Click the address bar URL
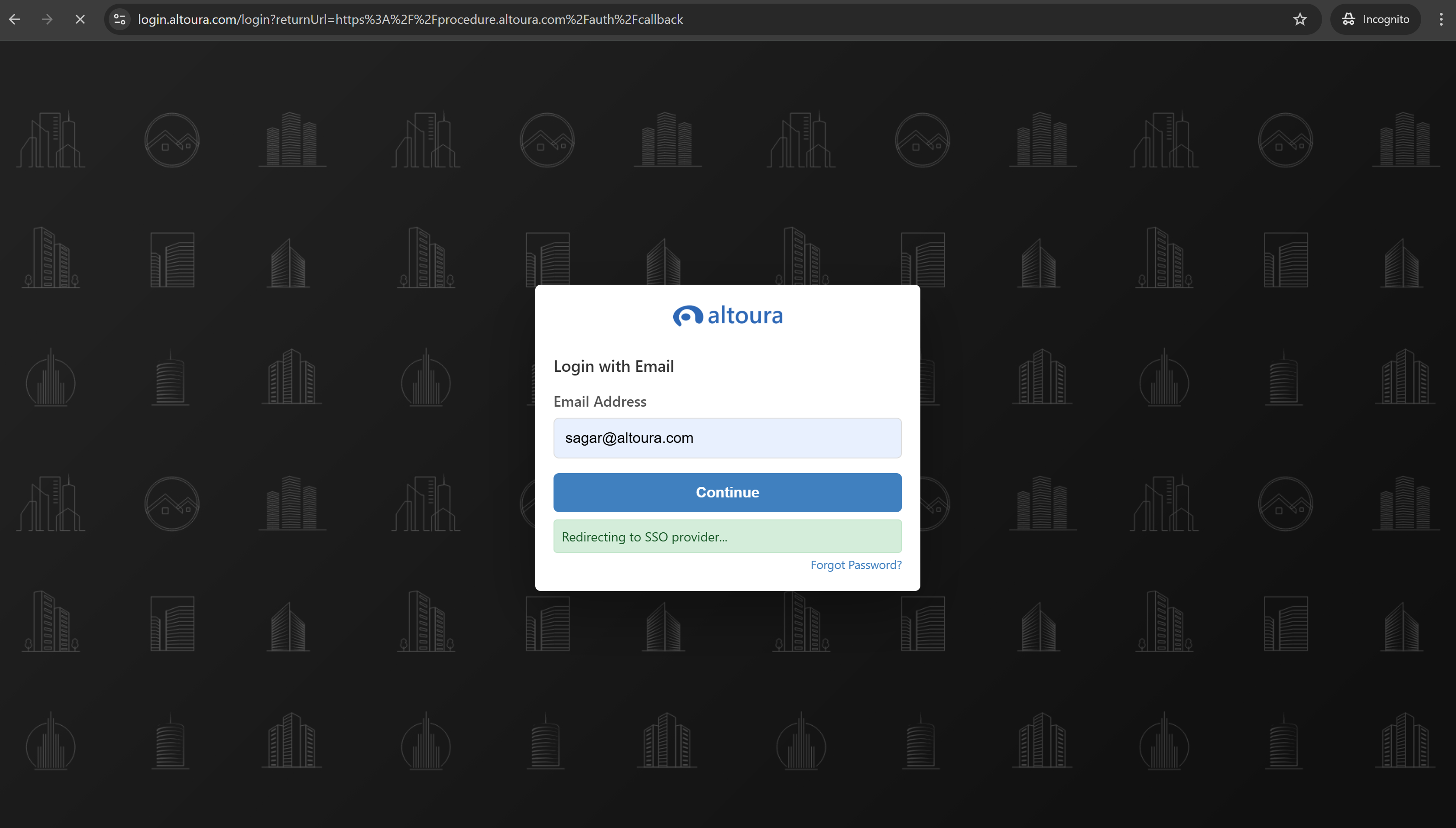Viewport: 1456px width, 828px height. 410,19
